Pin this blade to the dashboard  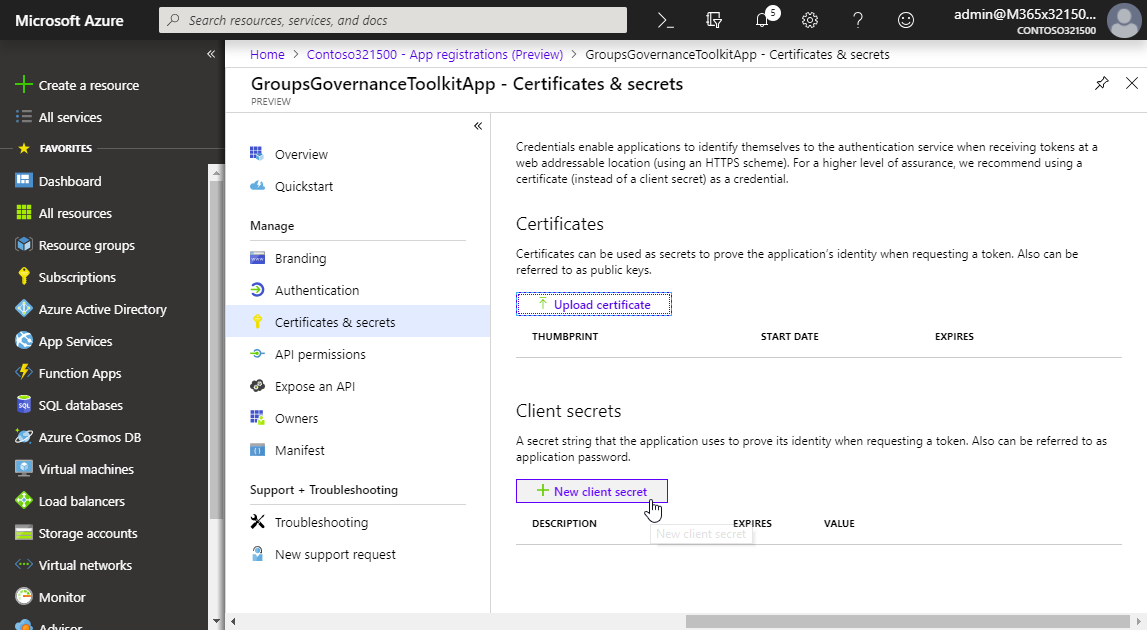[x=1101, y=84]
